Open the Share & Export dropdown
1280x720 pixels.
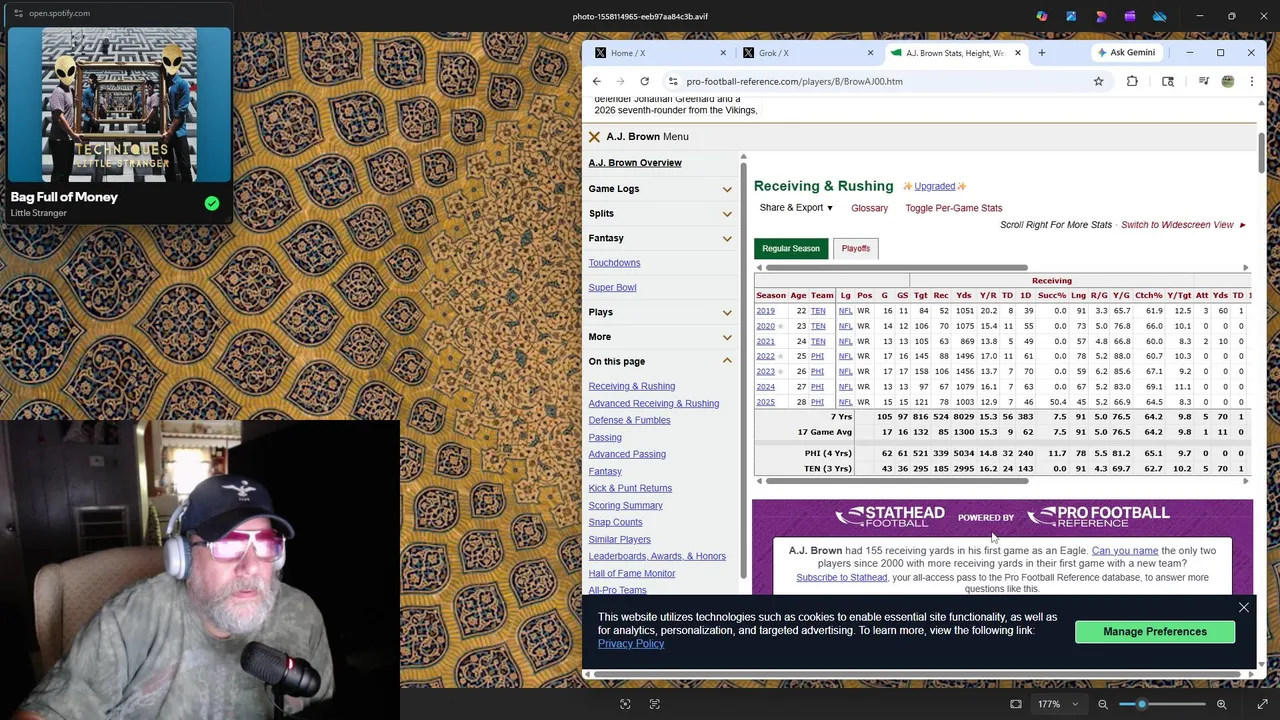(x=796, y=208)
